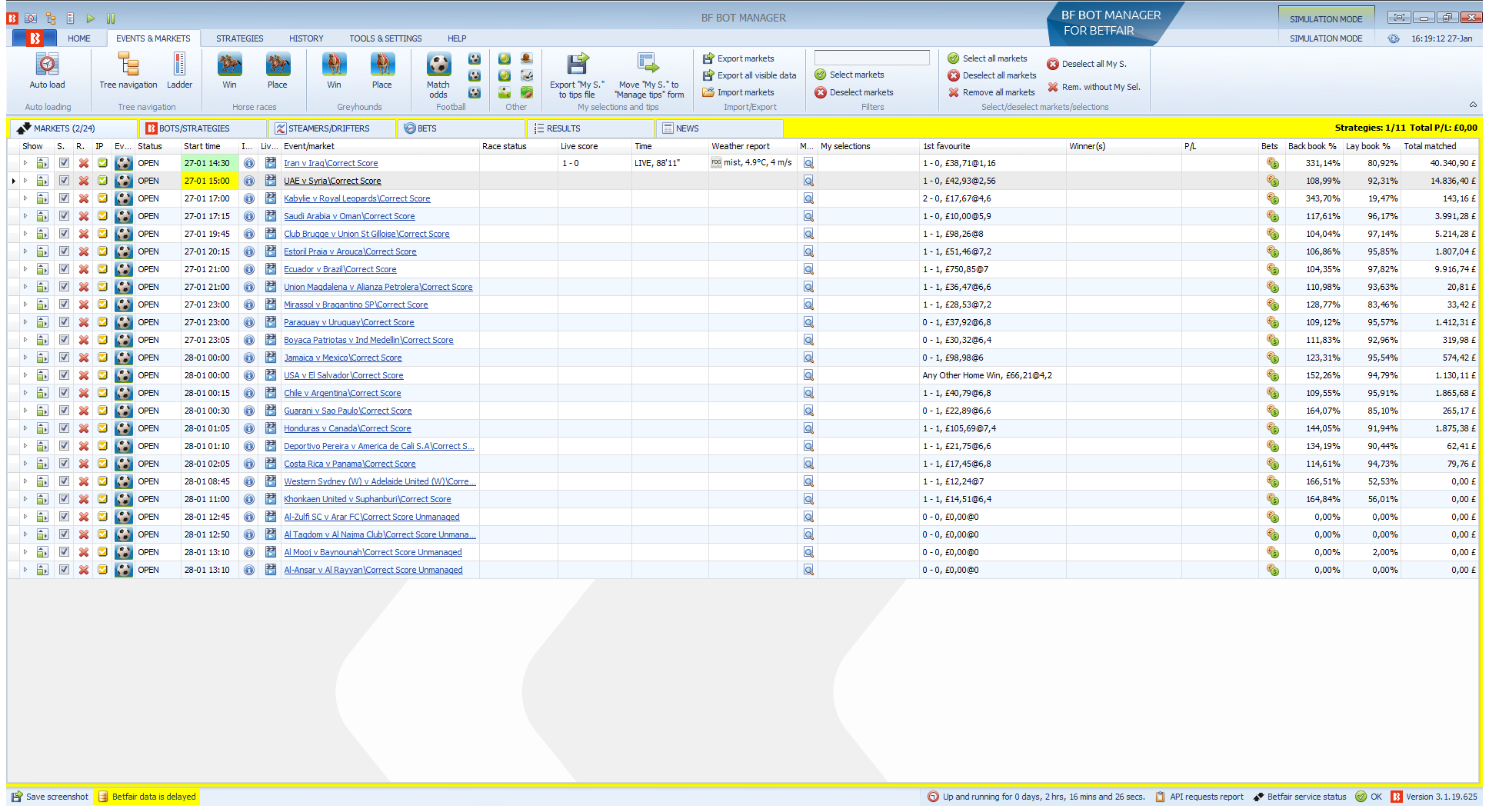Screen dimensions: 1489x812
Task: Expand the Boyaca Patriotas v Ind Medellin row
Action: click(25, 340)
